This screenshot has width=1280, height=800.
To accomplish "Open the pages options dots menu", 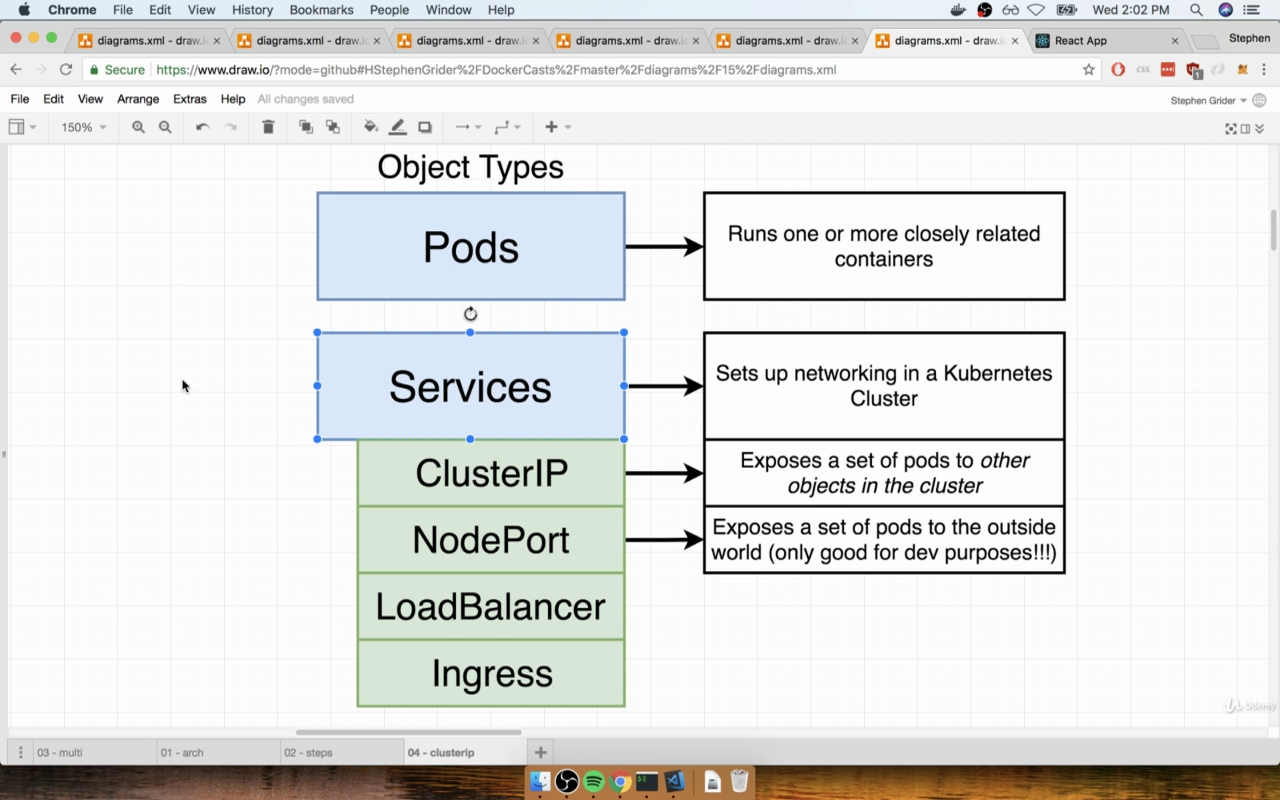I will click(20, 752).
